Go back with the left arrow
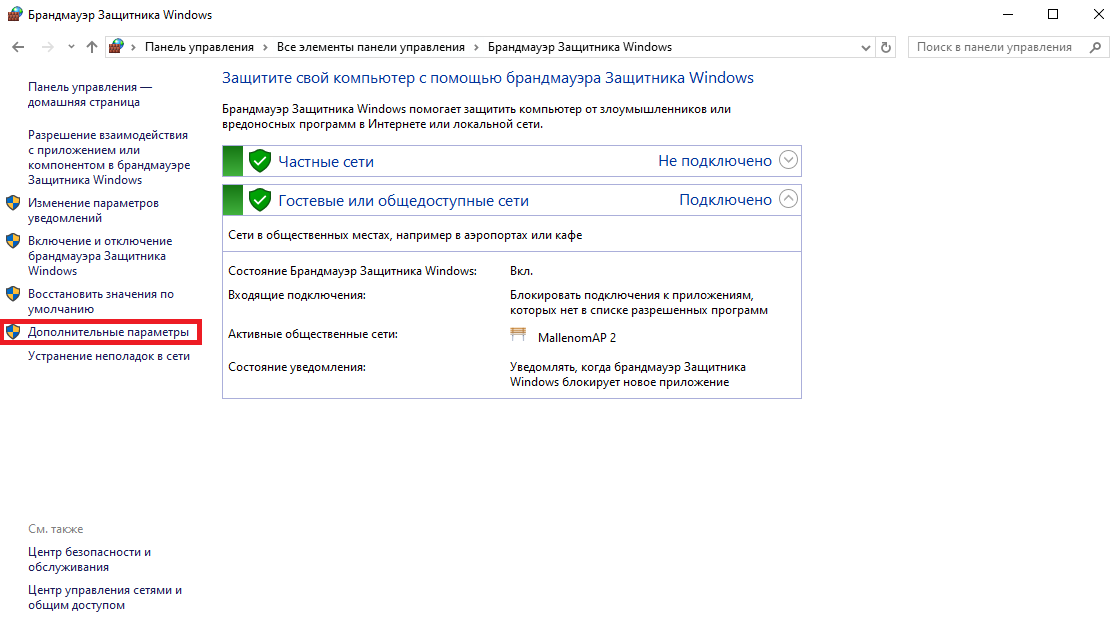The width and height of the screenshot is (1119, 631). 19,47
